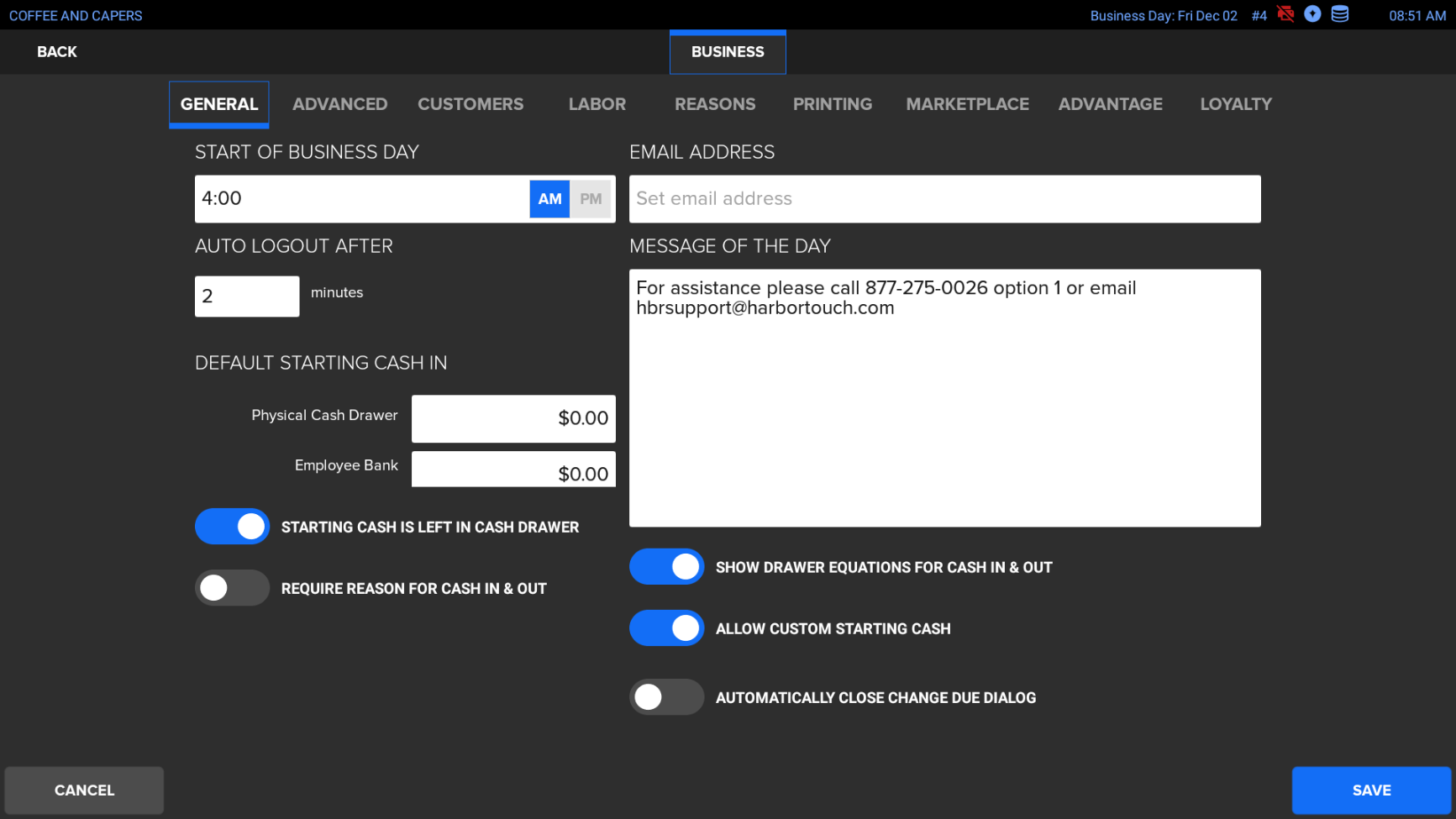Disable Show Drawer Equations switch

point(667,567)
